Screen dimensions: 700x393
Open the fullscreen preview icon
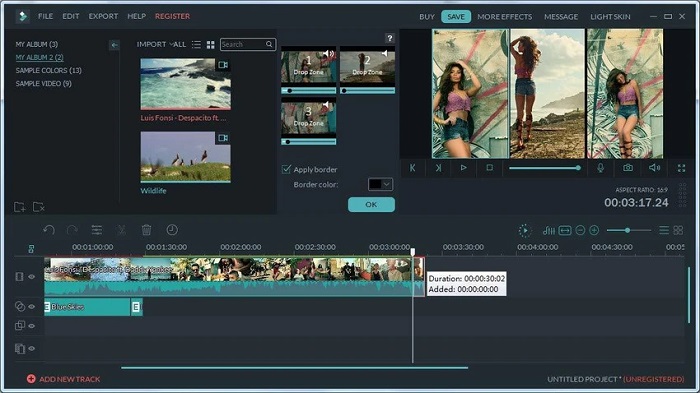681,168
